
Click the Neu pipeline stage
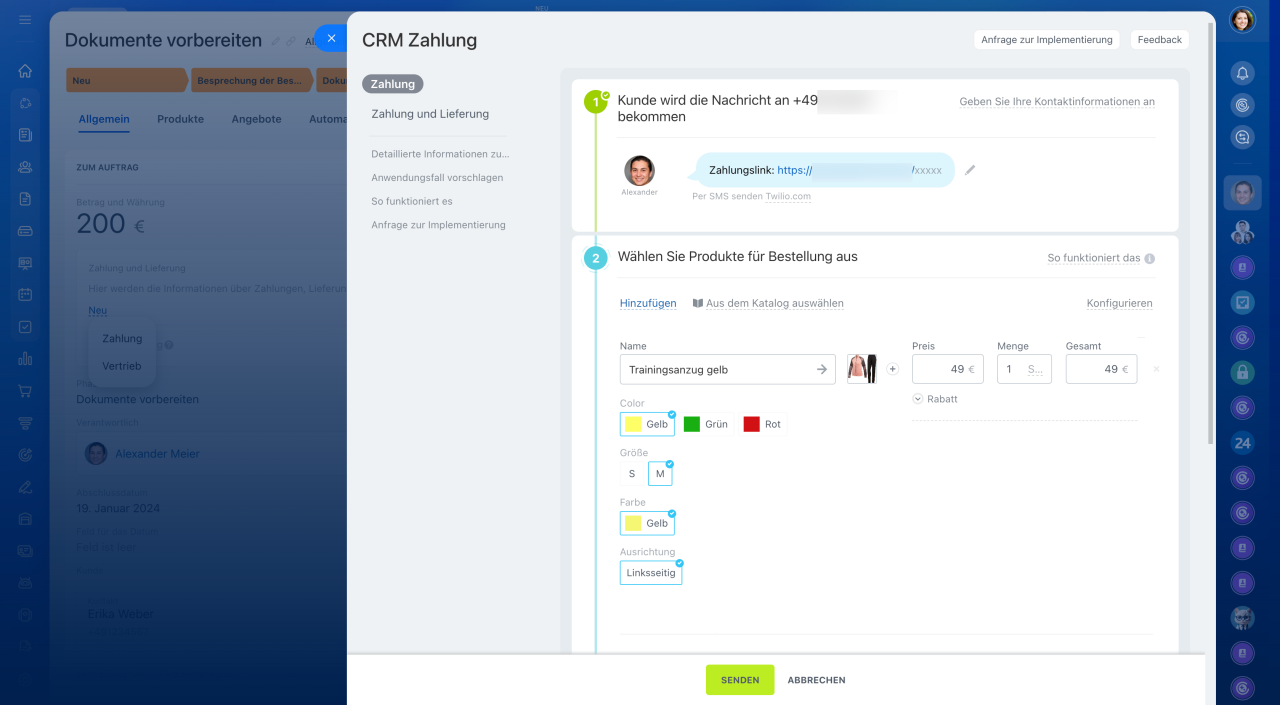(125, 80)
